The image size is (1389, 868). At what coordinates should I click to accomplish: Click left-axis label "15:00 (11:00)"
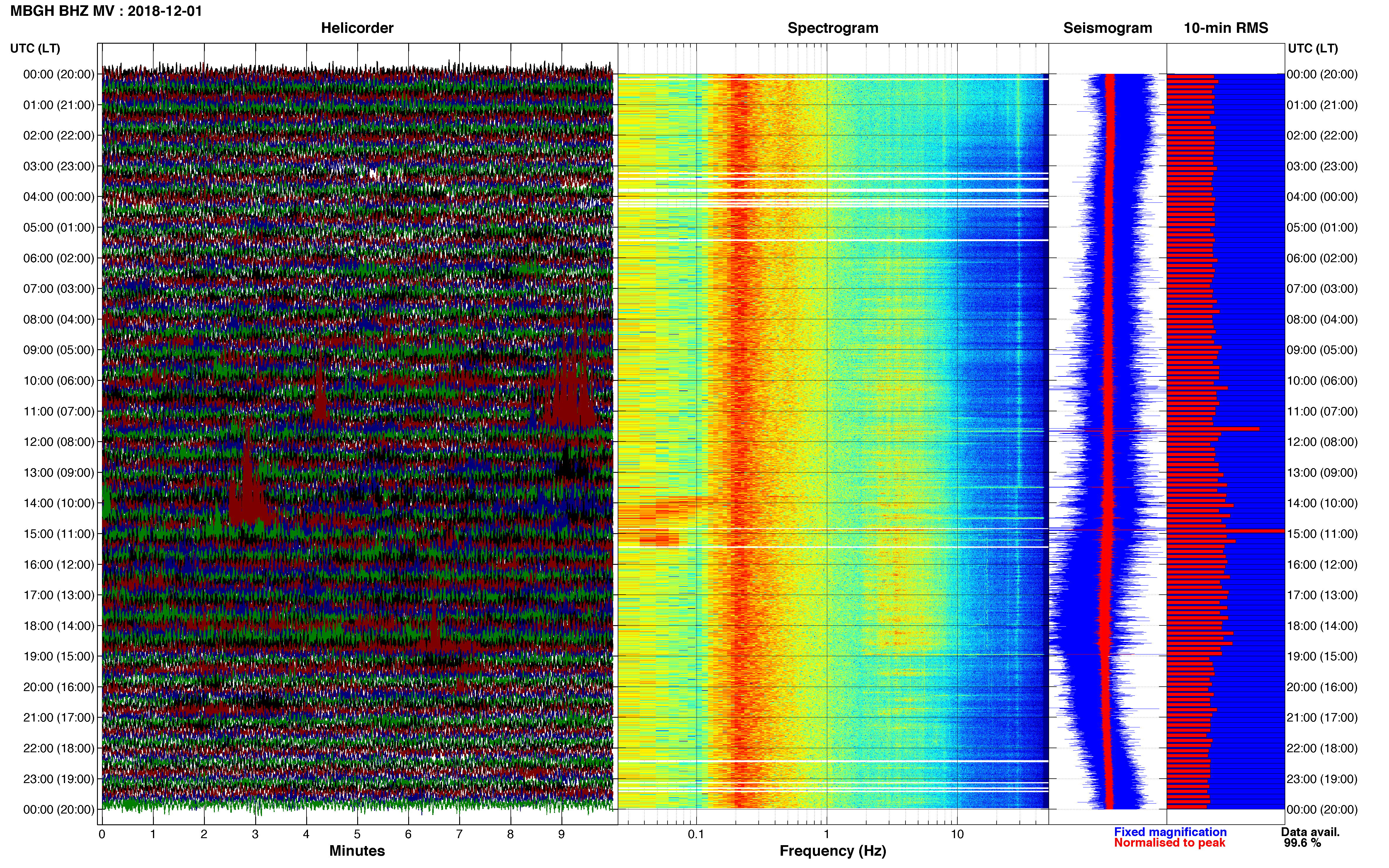point(59,534)
